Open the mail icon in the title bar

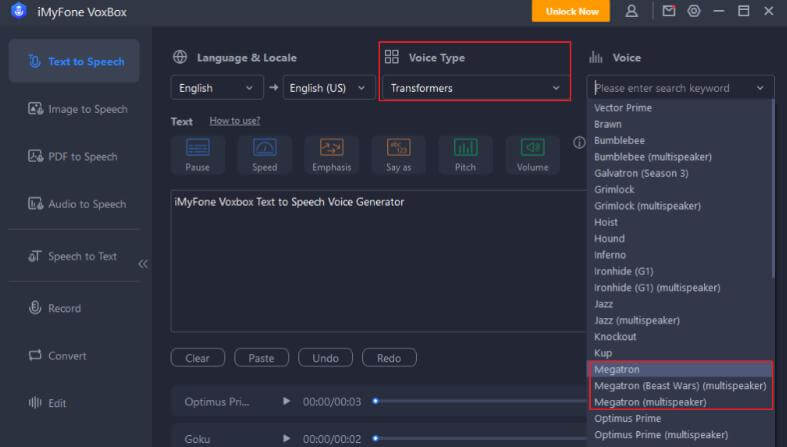tap(669, 11)
